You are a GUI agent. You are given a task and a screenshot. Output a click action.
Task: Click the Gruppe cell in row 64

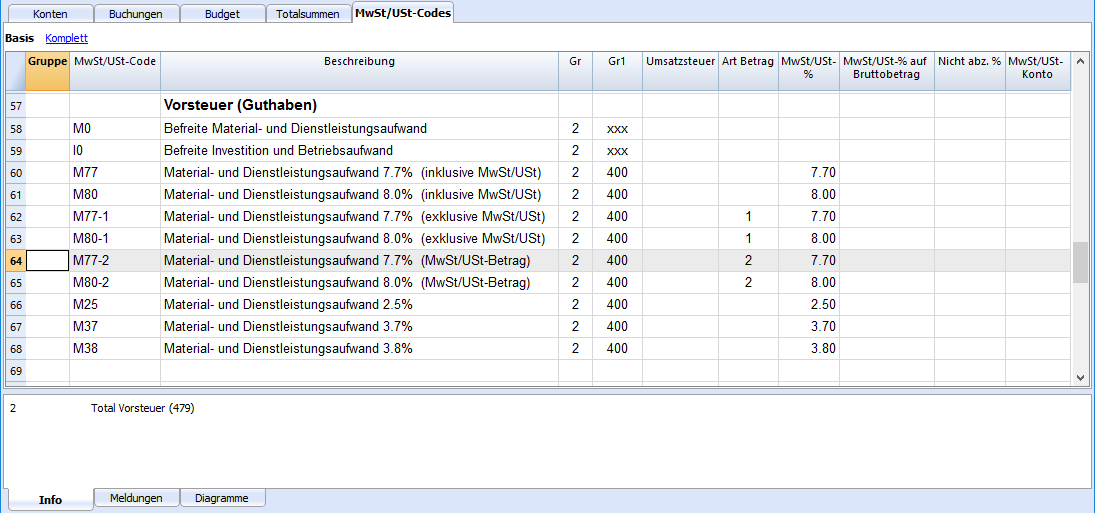pos(47,261)
